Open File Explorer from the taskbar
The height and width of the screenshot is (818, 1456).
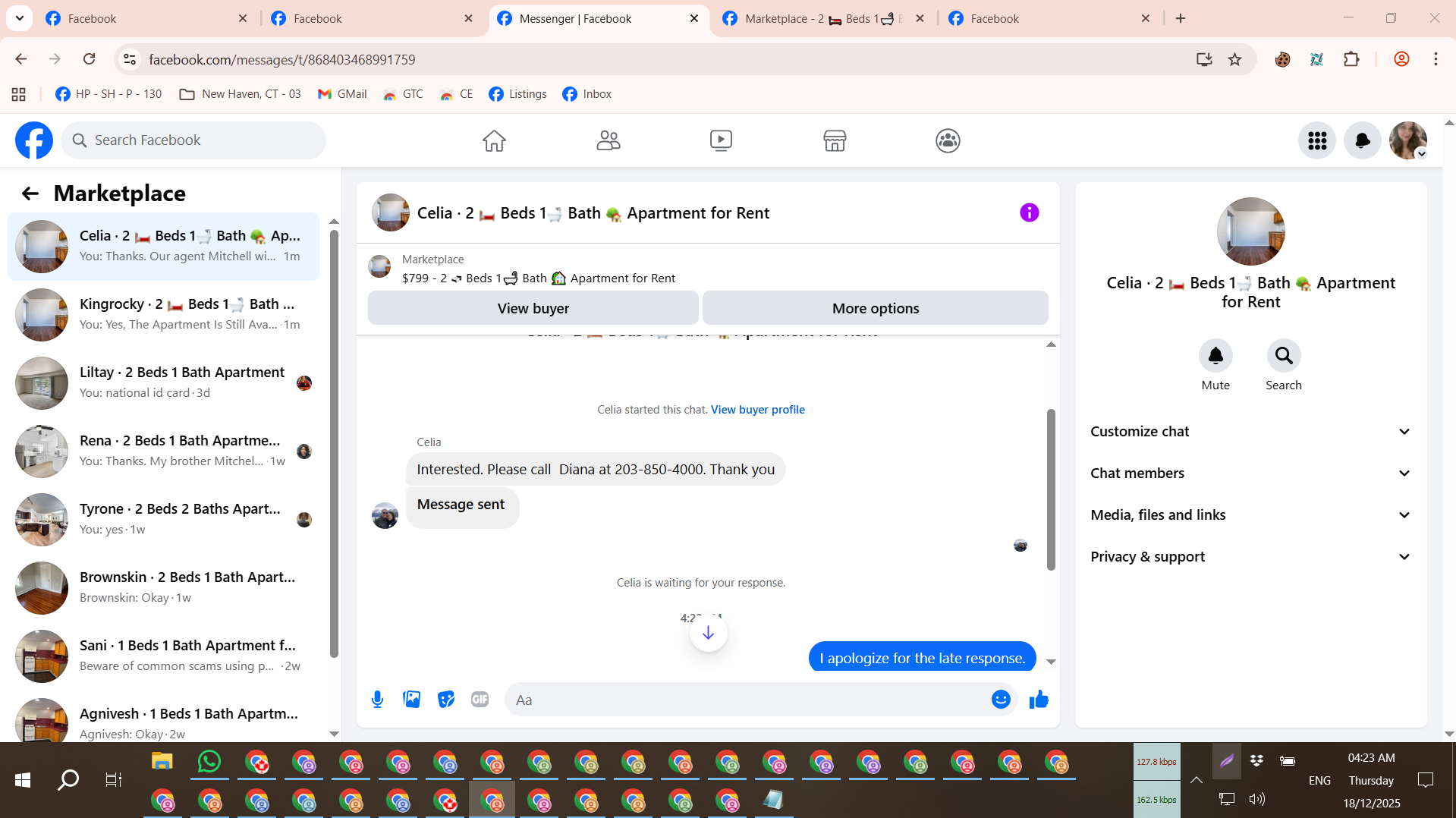click(162, 761)
